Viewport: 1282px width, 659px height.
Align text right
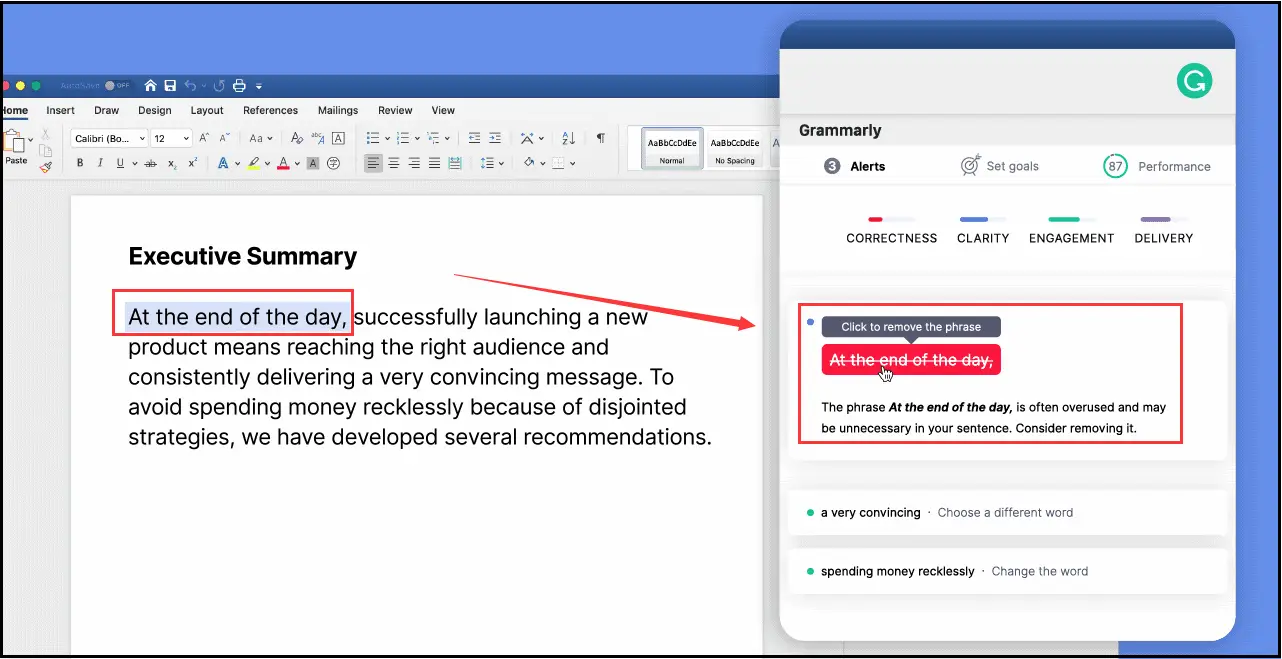click(x=414, y=163)
